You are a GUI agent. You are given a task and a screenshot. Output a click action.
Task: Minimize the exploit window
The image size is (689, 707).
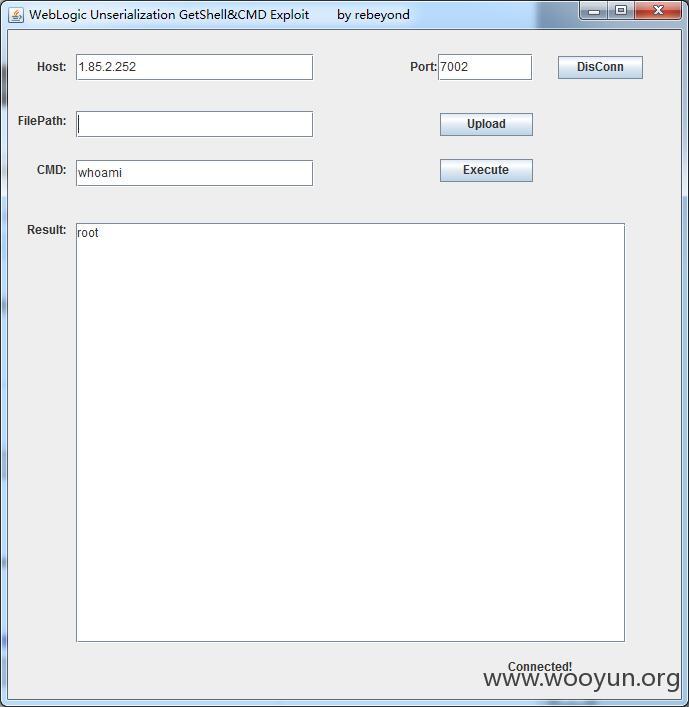594,10
